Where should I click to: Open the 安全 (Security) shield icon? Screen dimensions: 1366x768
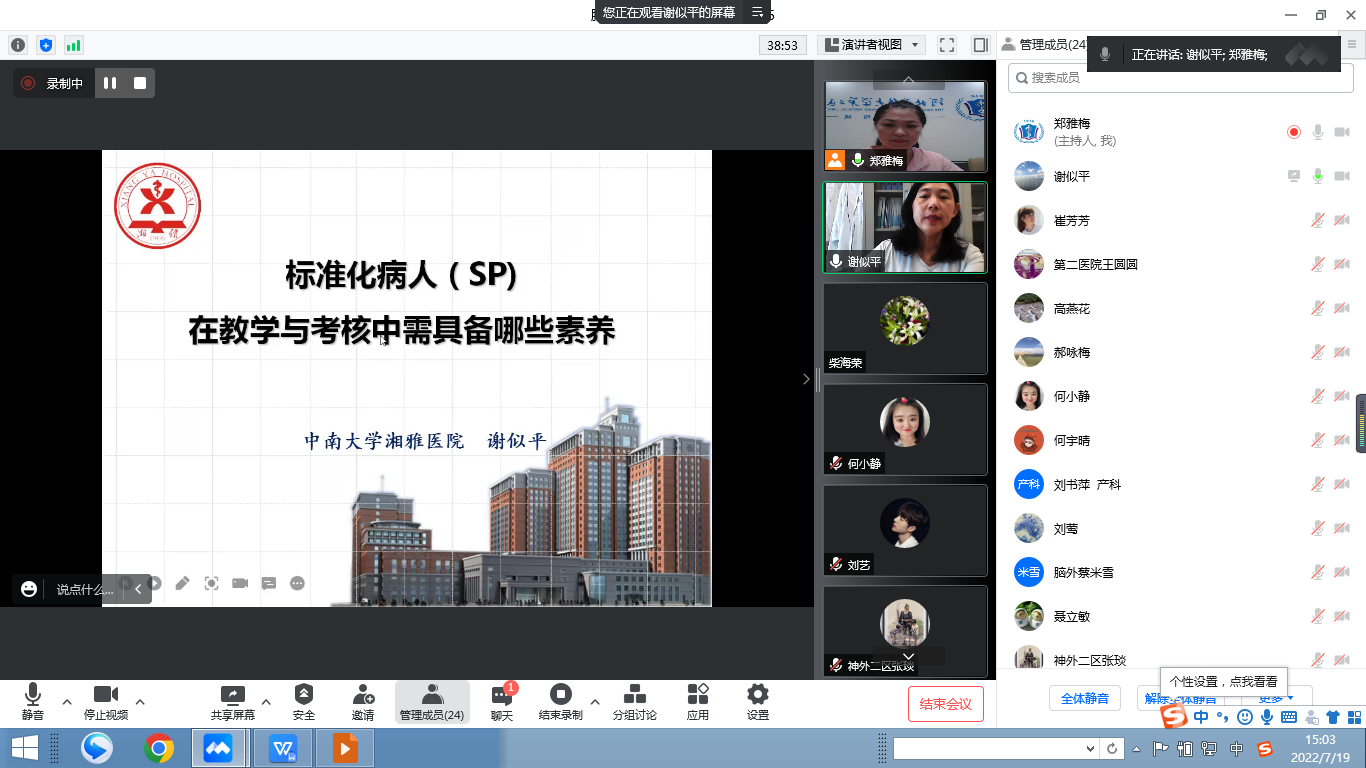(304, 701)
